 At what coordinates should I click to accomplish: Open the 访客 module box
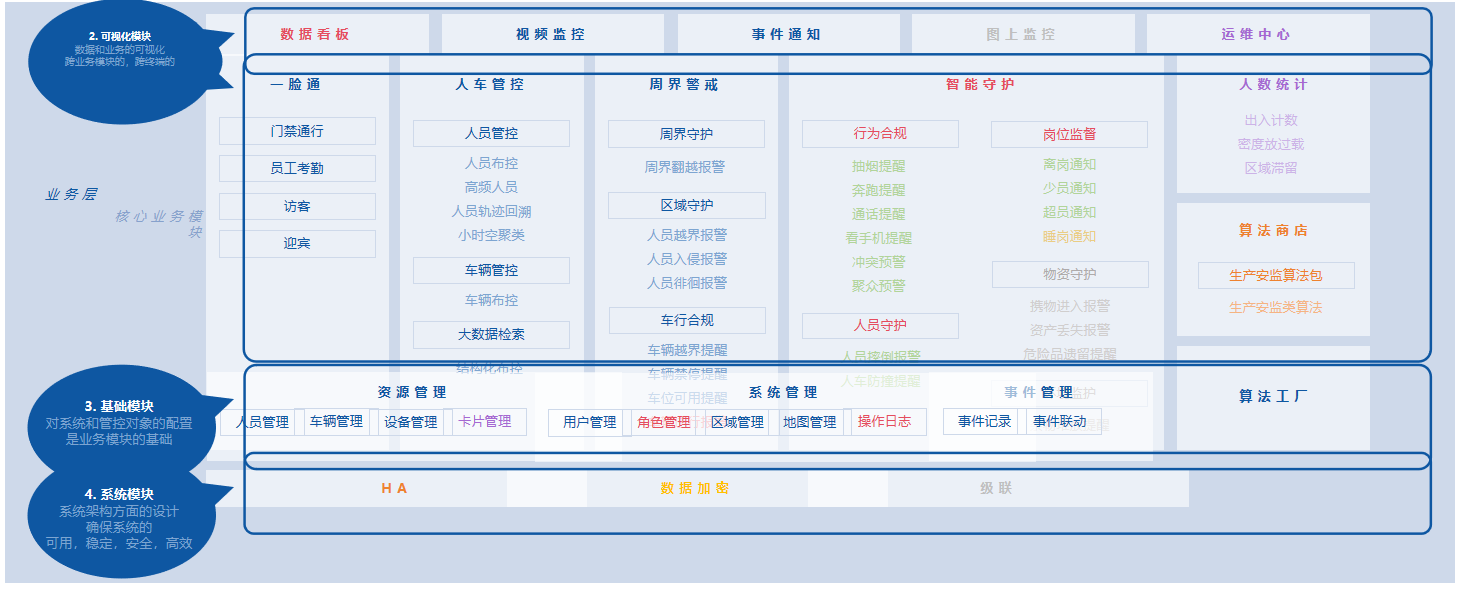(297, 207)
